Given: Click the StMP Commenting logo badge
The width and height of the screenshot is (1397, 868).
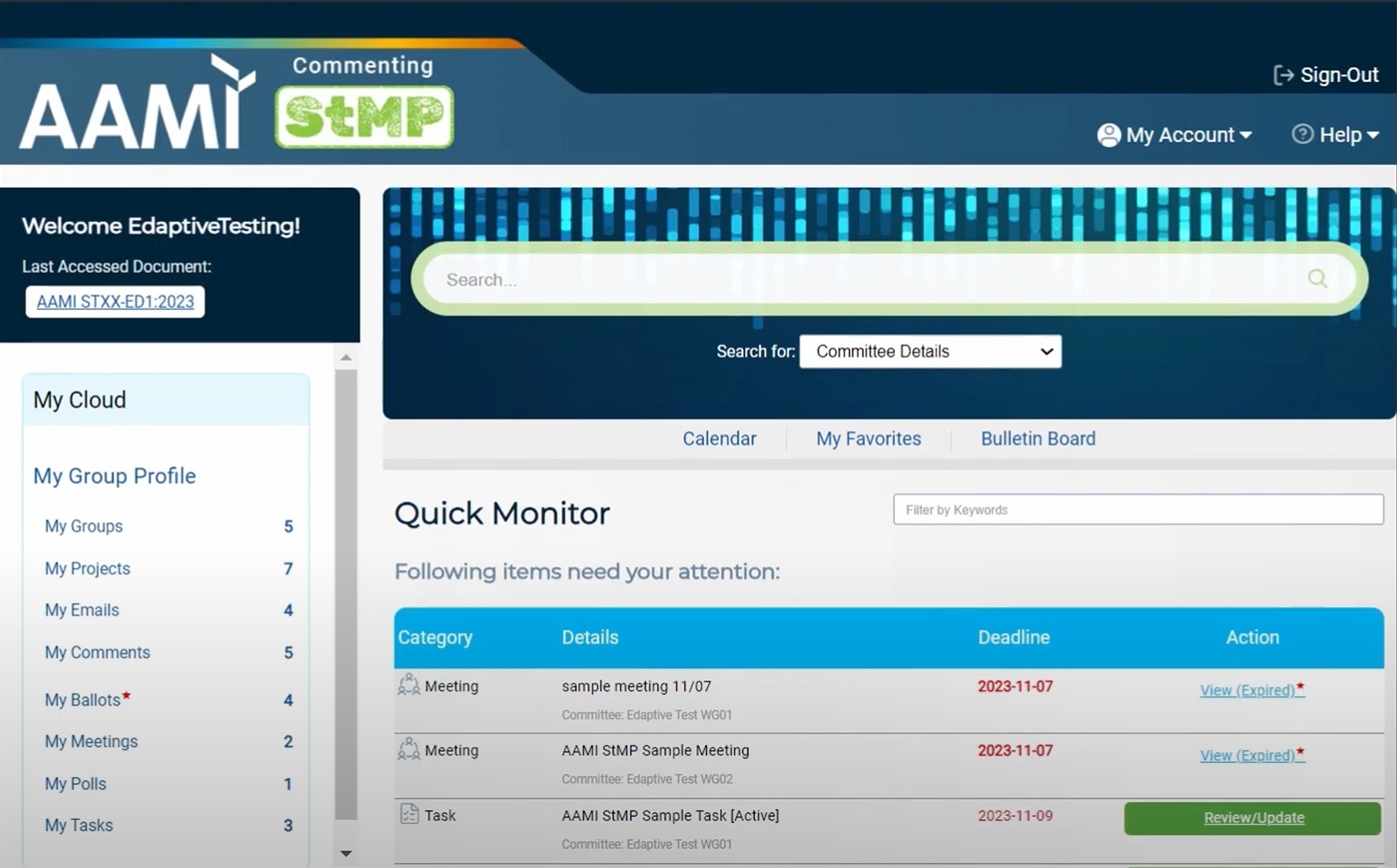Looking at the screenshot, I should [362, 117].
